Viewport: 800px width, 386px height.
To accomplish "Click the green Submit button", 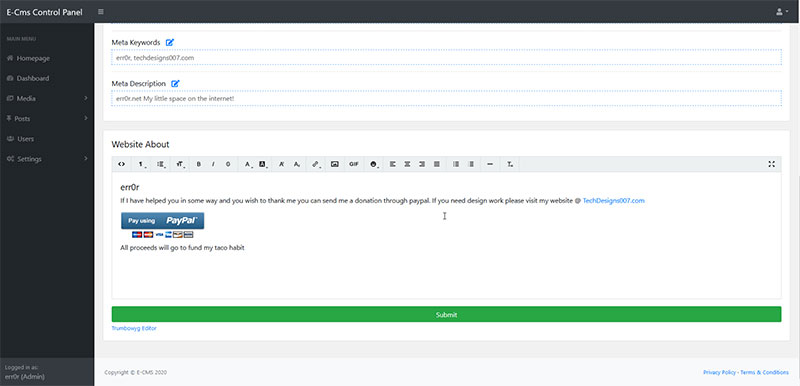I will pos(446,315).
